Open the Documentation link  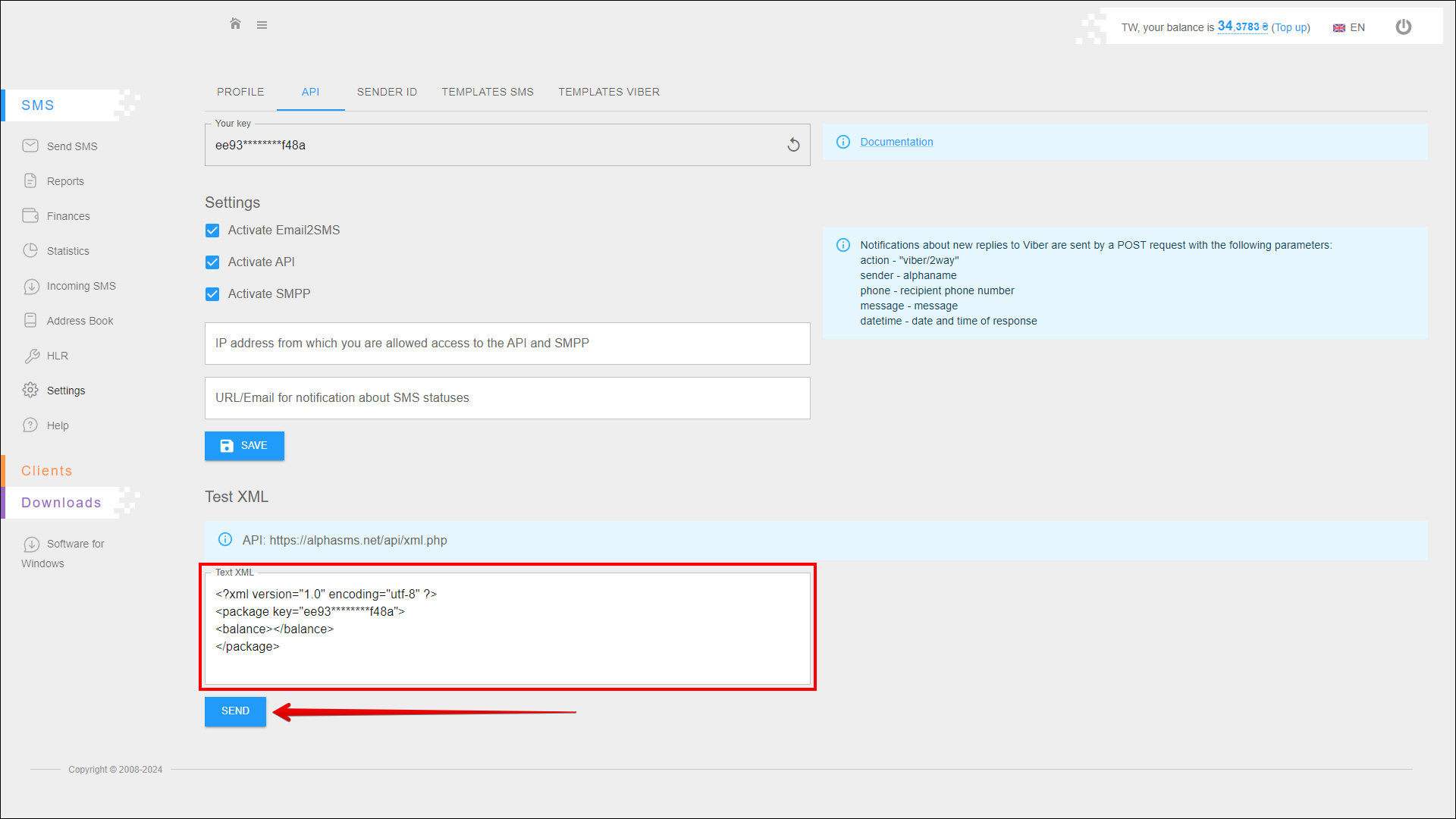pos(896,142)
